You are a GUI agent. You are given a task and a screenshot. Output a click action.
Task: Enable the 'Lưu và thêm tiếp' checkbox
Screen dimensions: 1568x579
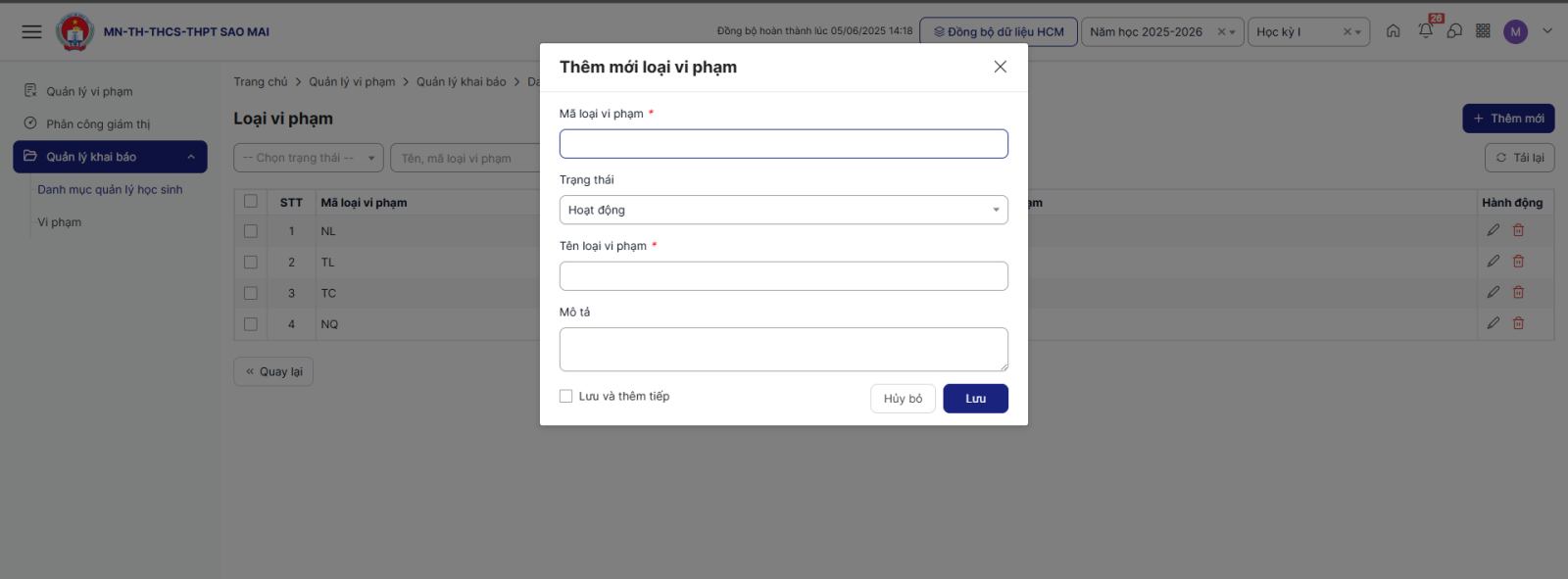(566, 396)
